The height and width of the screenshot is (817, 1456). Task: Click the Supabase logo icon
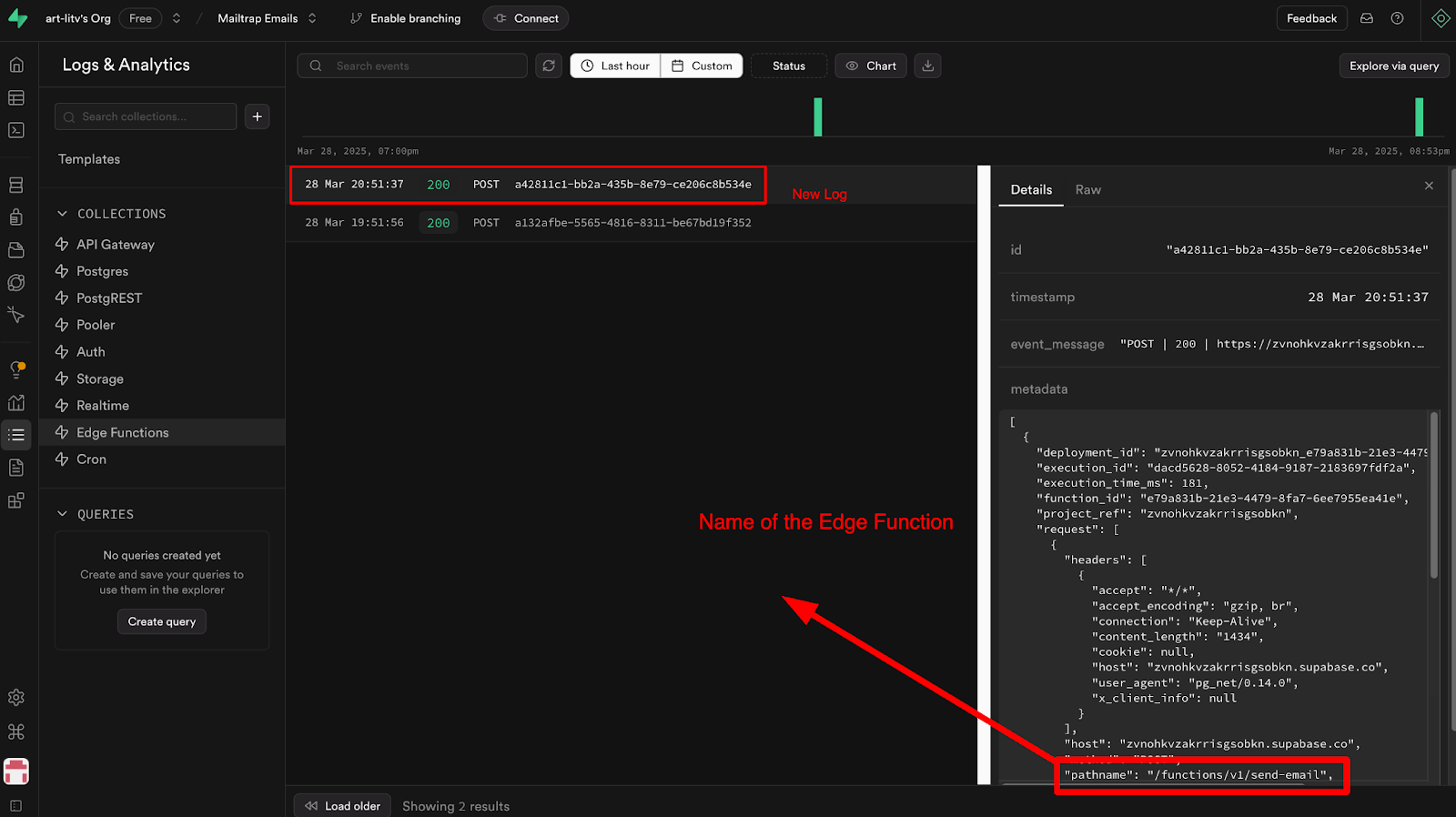point(17,18)
